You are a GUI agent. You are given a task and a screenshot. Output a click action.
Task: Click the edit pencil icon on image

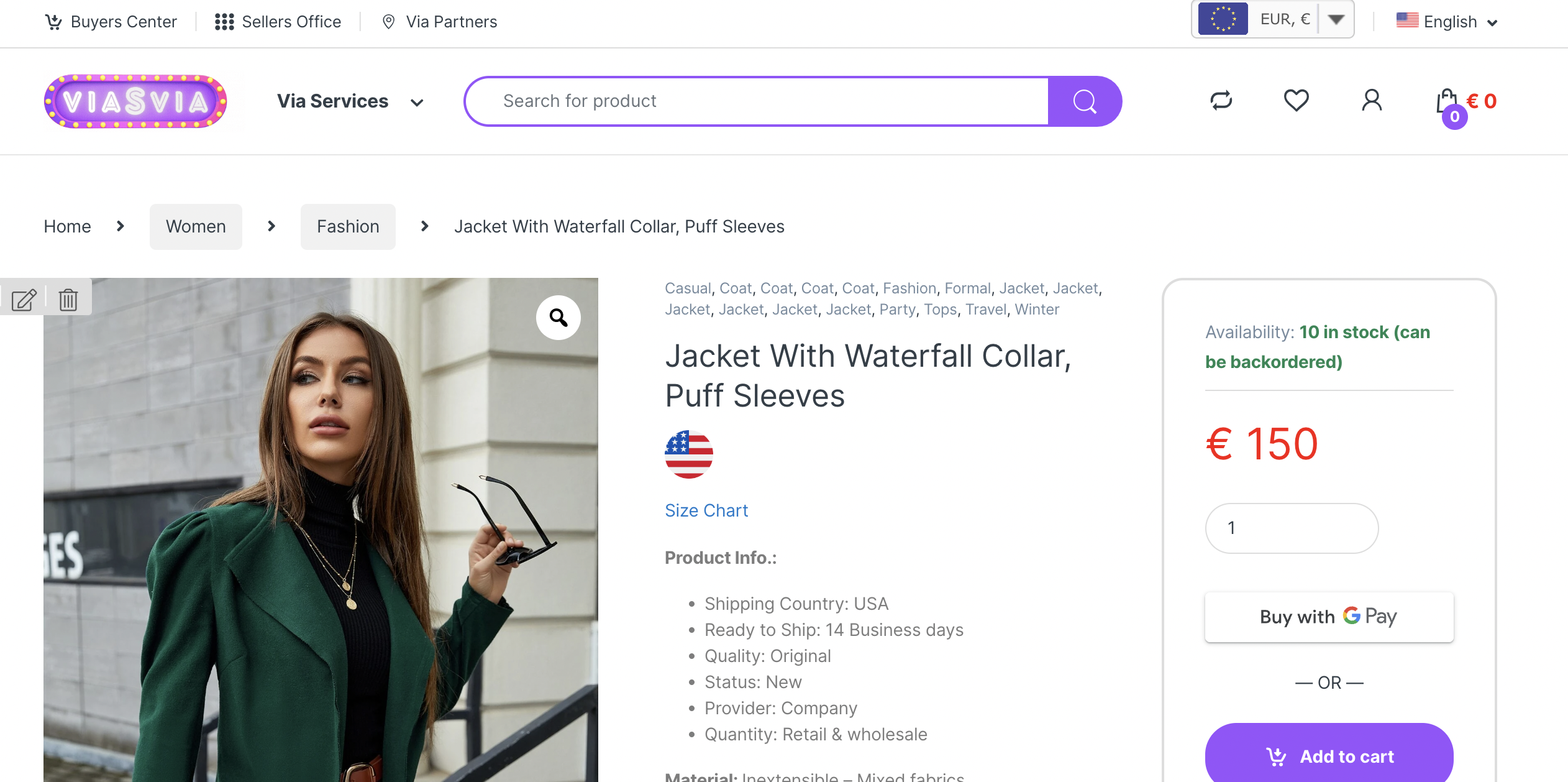[x=24, y=300]
